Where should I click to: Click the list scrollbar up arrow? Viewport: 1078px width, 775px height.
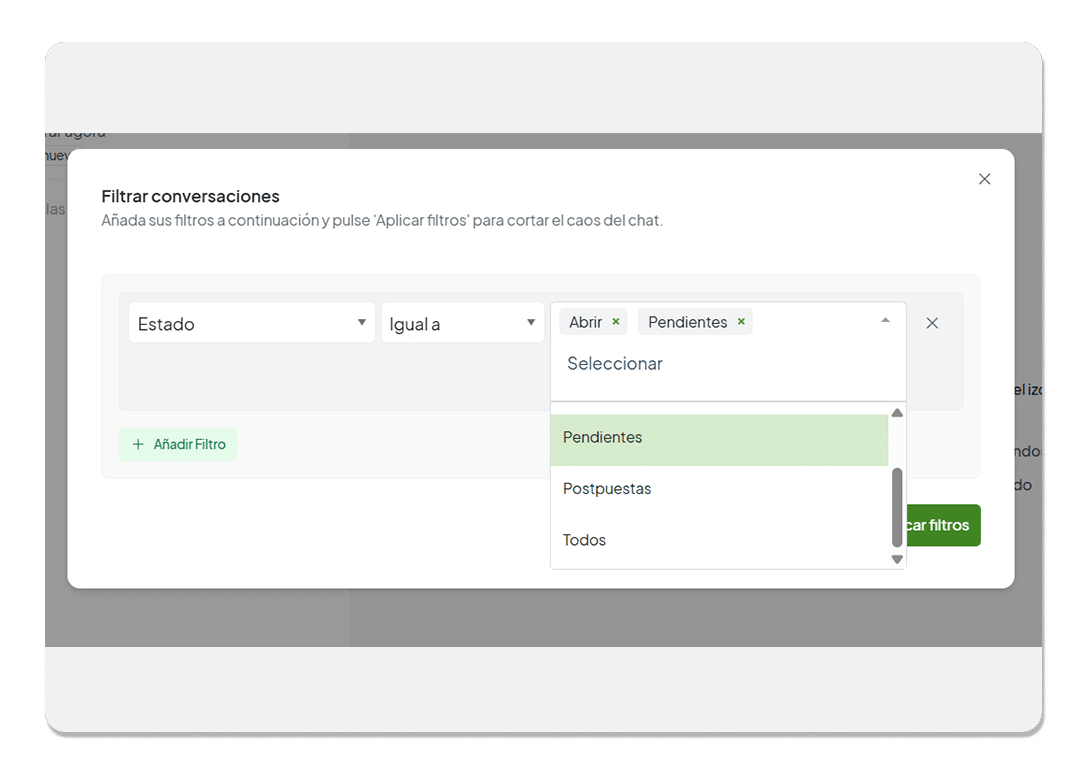pyautogui.click(x=897, y=413)
